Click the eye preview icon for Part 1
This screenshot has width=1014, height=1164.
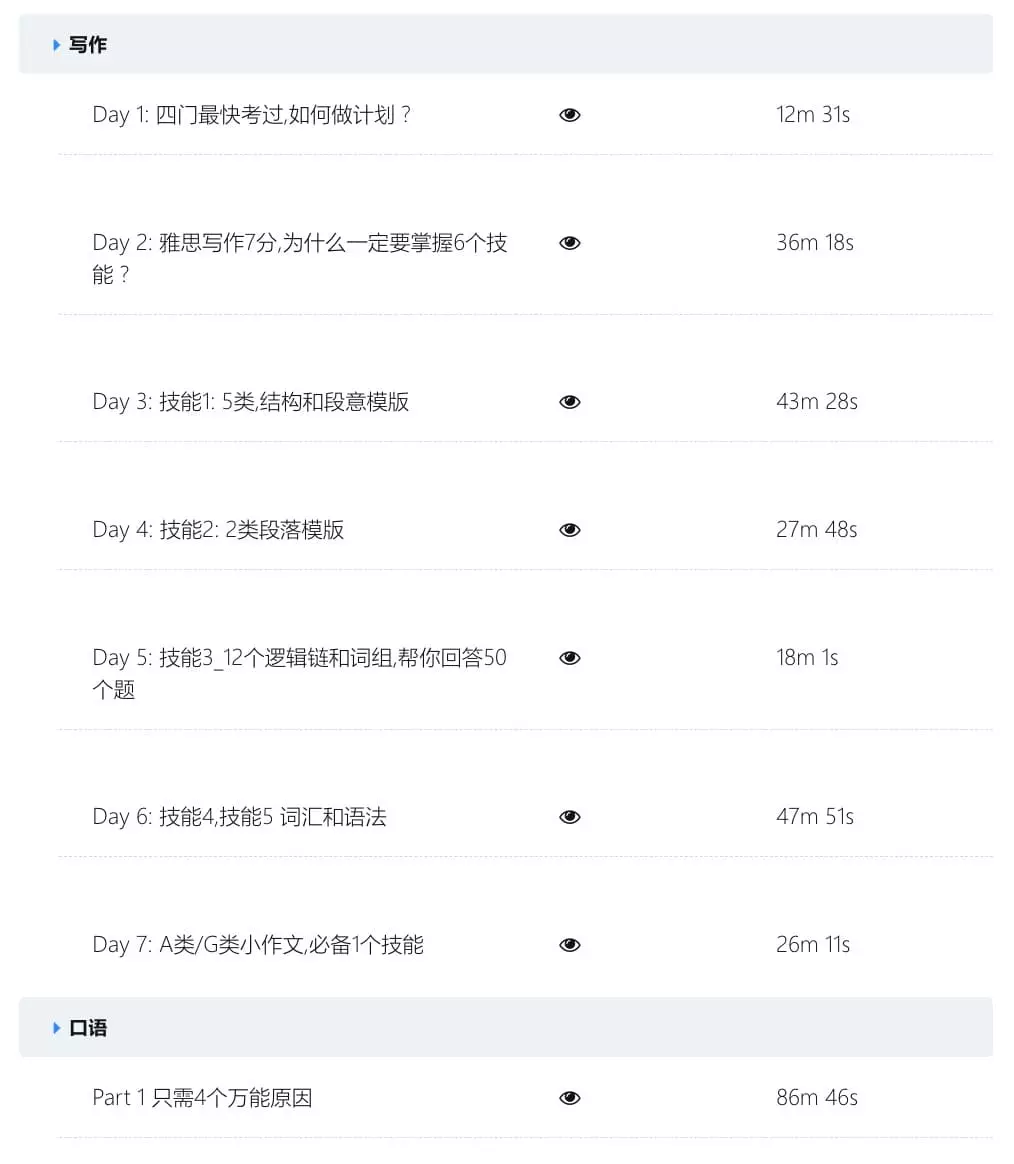pyautogui.click(x=570, y=1098)
